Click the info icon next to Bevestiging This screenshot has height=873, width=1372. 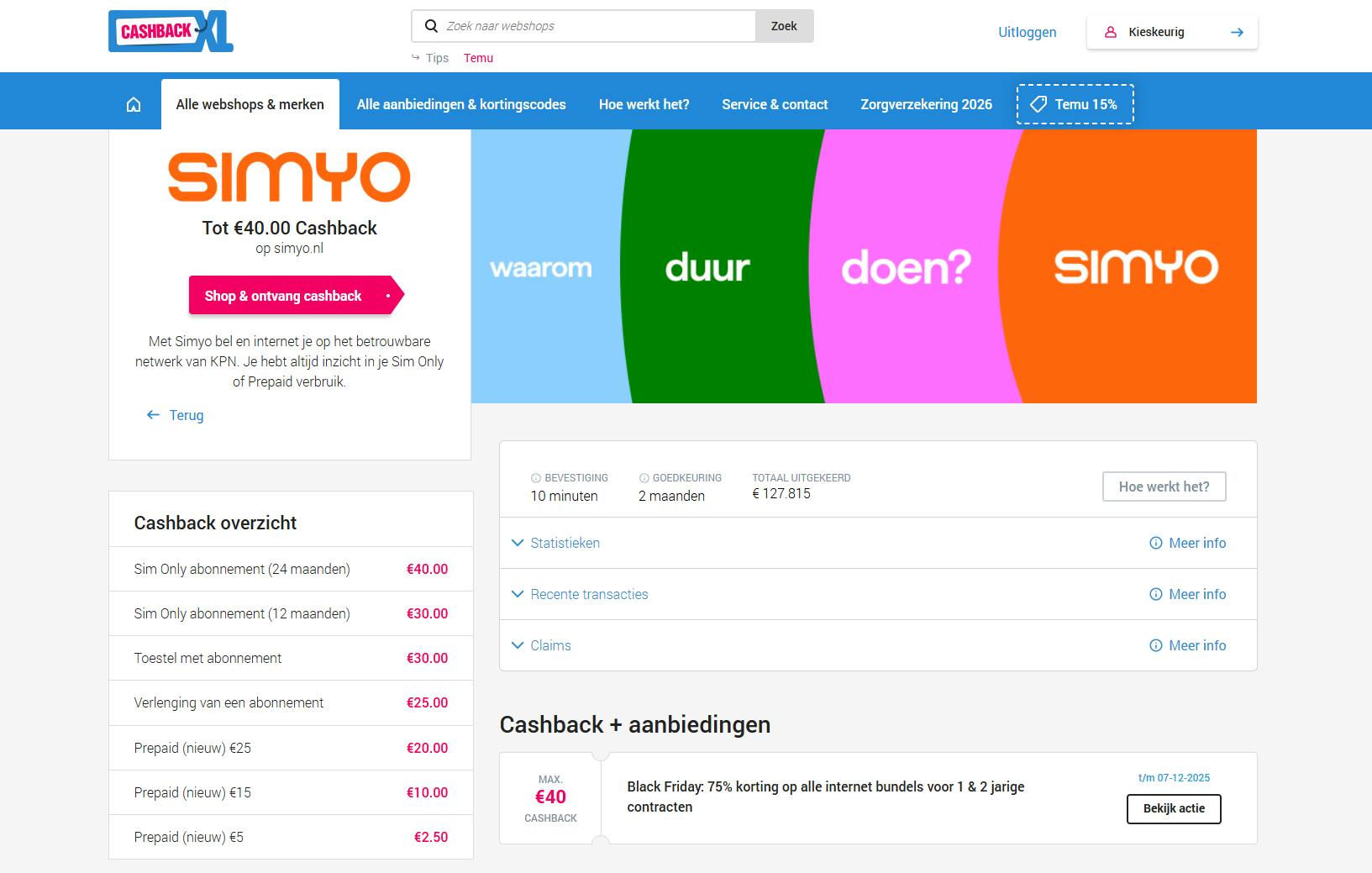pos(536,478)
